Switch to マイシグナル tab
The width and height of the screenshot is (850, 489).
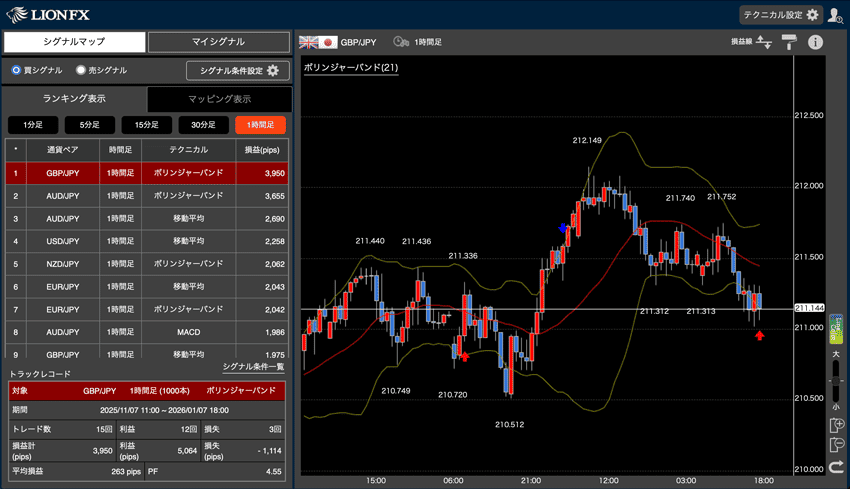click(218, 42)
